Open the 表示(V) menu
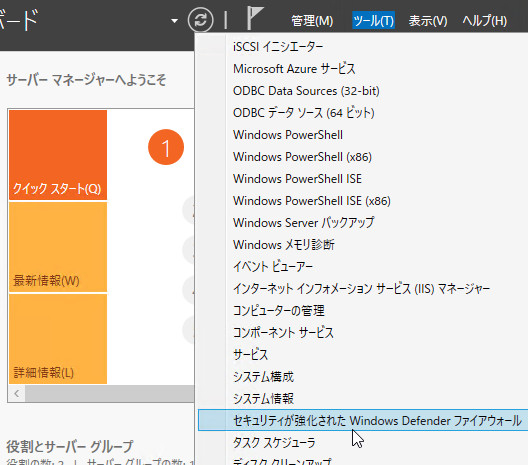 click(428, 21)
